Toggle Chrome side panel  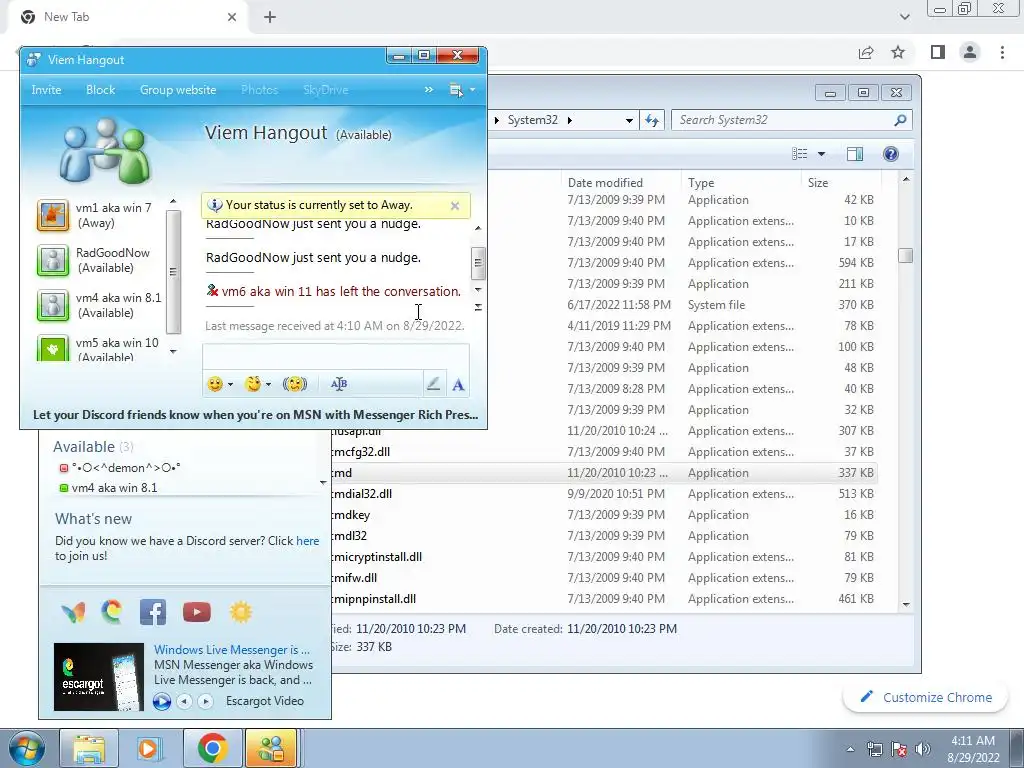(x=938, y=52)
